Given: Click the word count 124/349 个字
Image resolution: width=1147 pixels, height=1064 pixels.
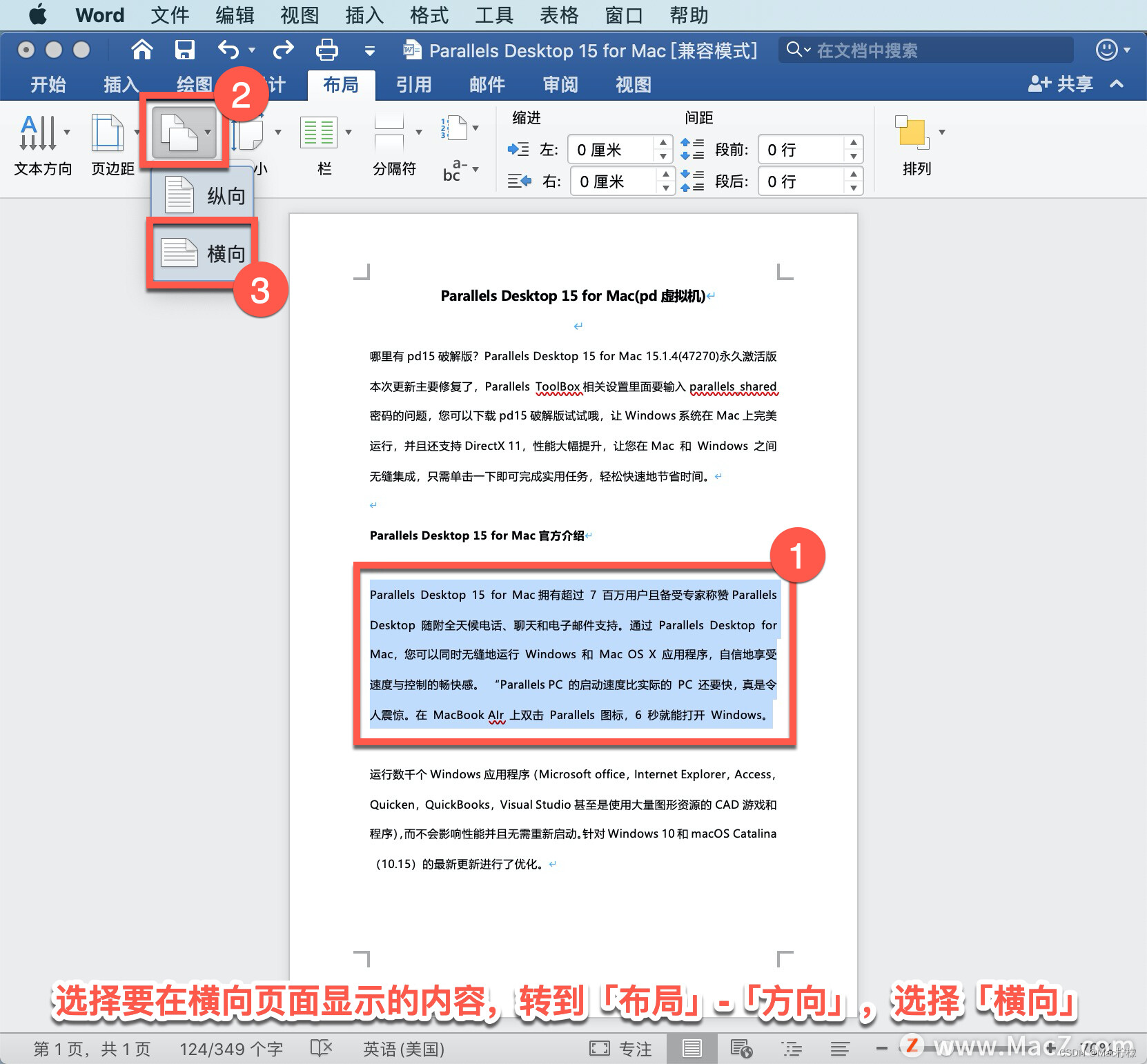Looking at the screenshot, I should click(231, 1050).
